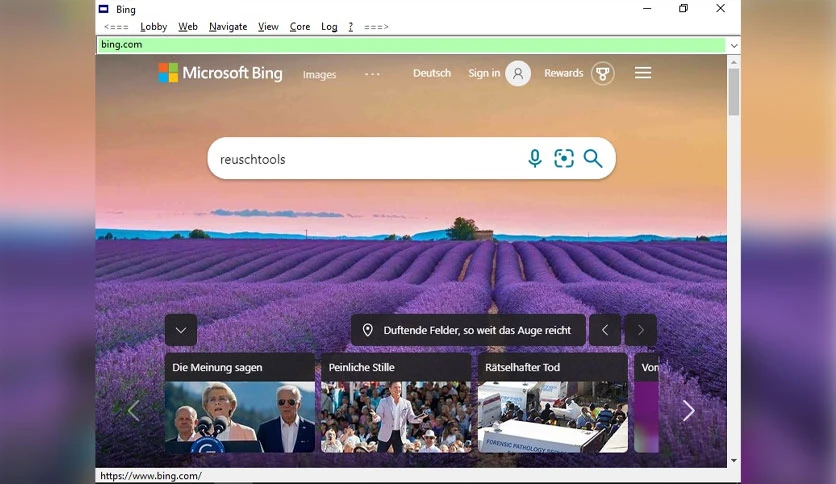Screen dimensions: 836x484
Task: Show next daily image
Action: click(640, 330)
